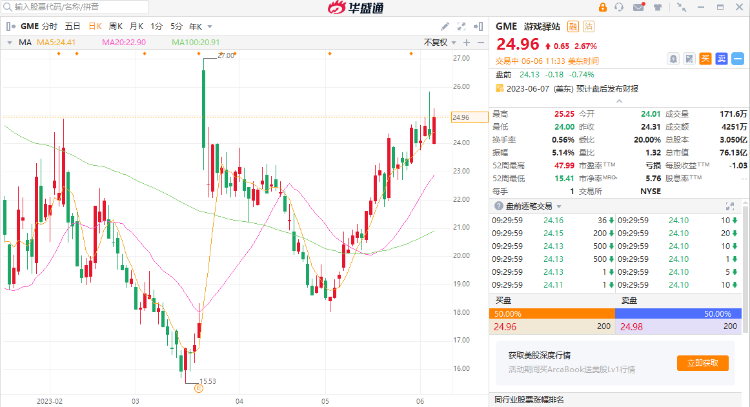The height and width of the screenshot is (407, 750).
Task: Click the ask price 24.98 row
Action: click(678, 327)
